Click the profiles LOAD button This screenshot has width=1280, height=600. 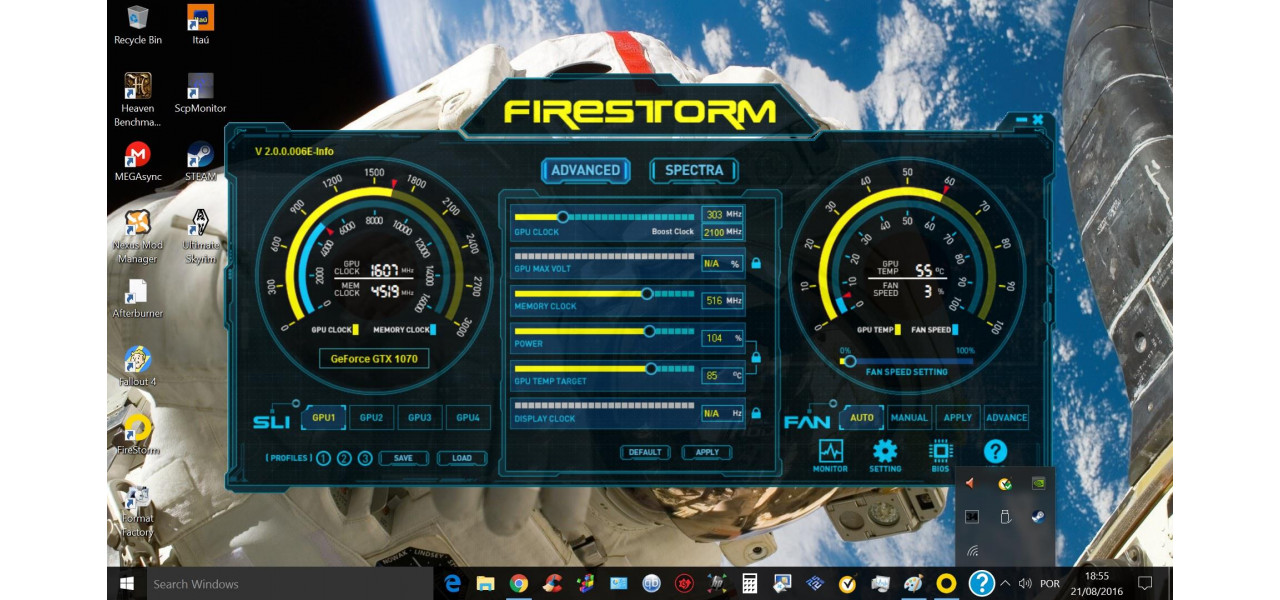click(462, 458)
